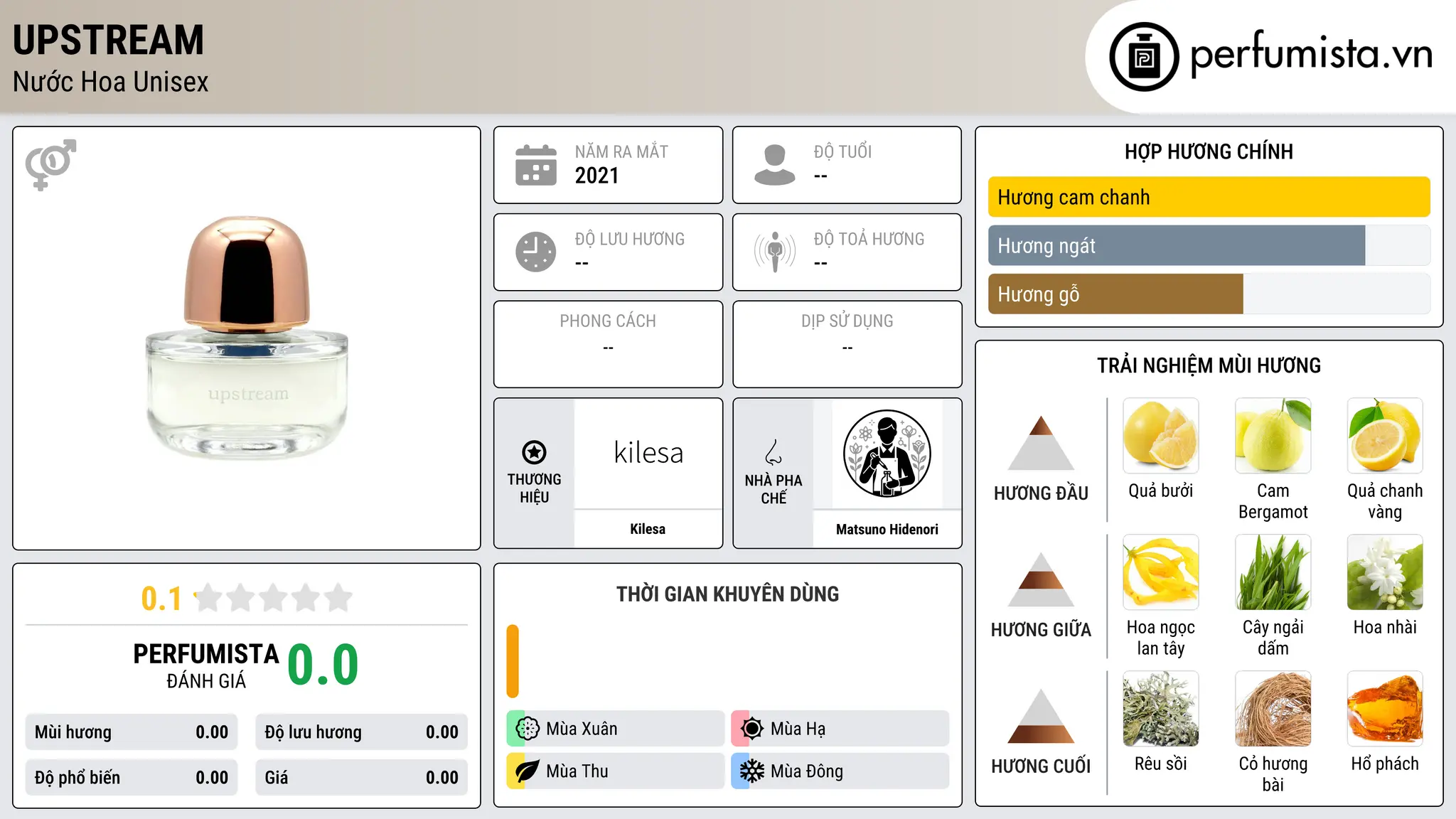Select the Hoa nhài note image
Image resolution: width=1456 pixels, height=819 pixels.
(x=1385, y=572)
